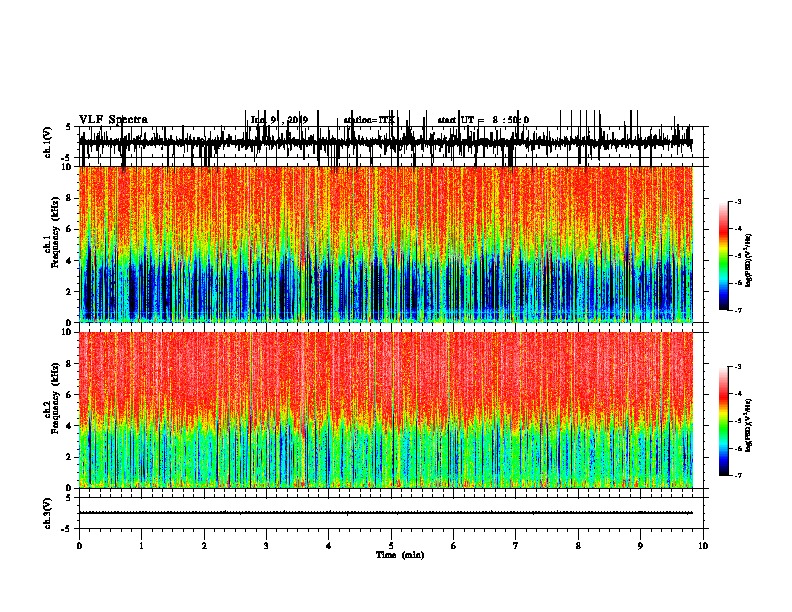This screenshot has width=792, height=612.
Task: Click the "6" kHz tick of ch.1 spectrogram
Action: [70, 230]
